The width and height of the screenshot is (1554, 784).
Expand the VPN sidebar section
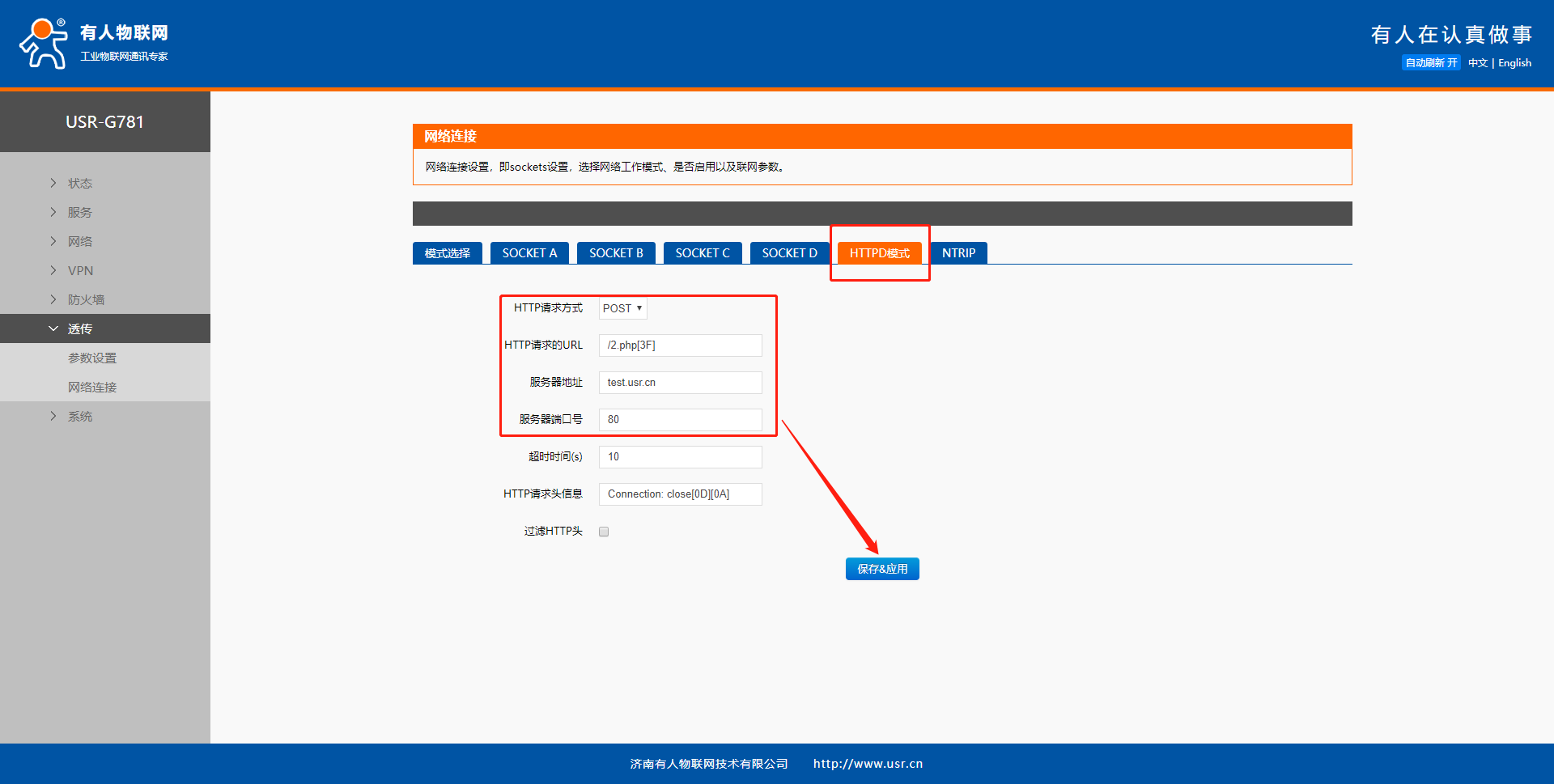point(80,271)
